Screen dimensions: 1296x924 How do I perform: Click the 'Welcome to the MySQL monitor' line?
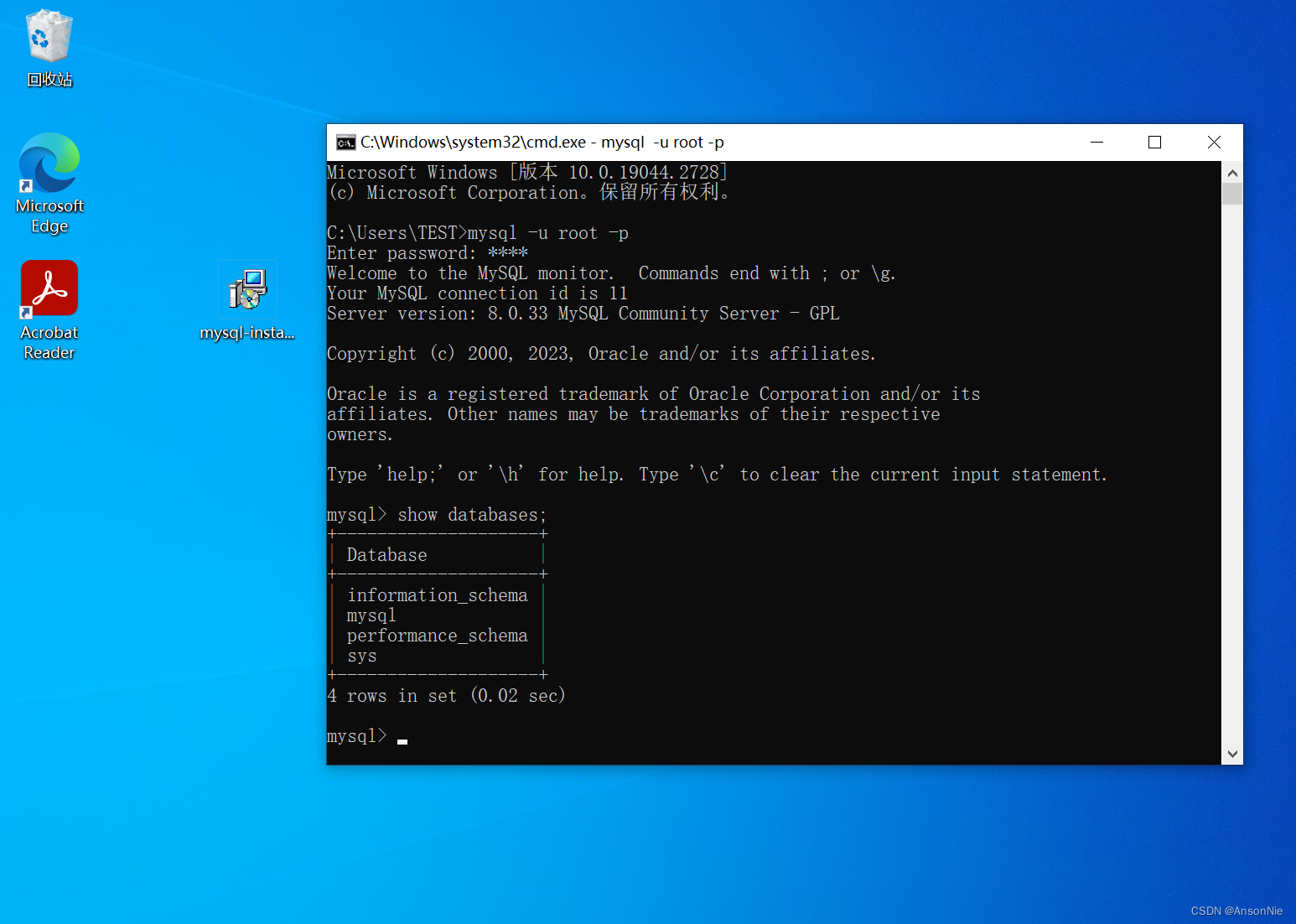611,273
